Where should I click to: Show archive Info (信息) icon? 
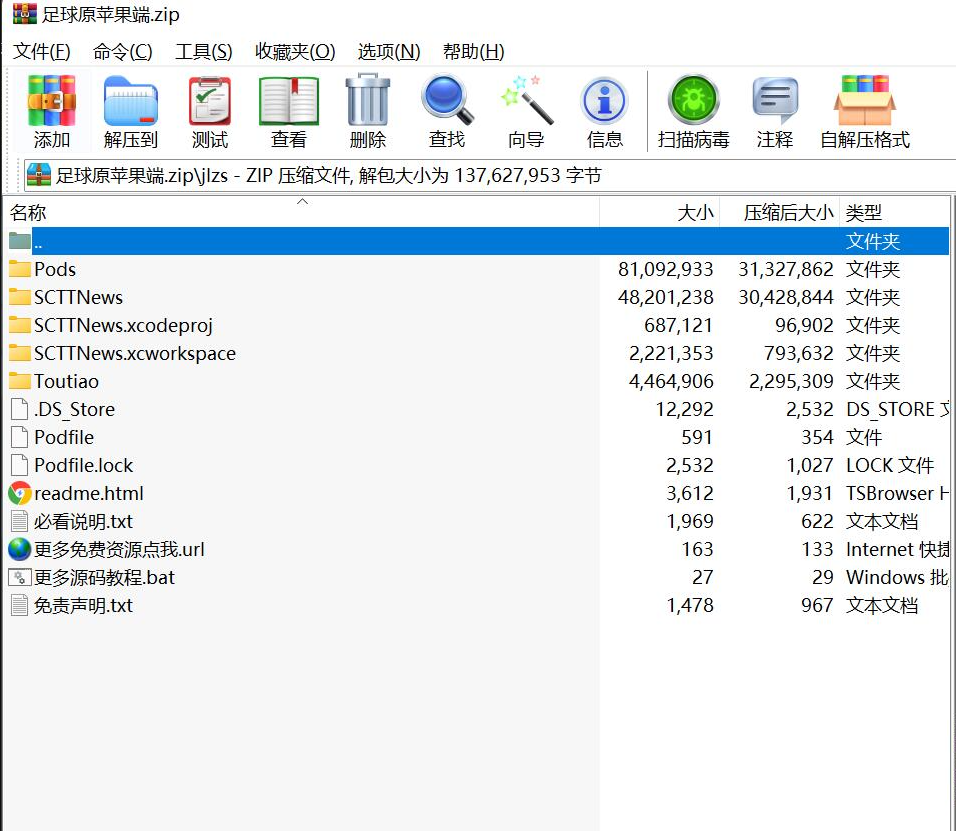point(605,112)
